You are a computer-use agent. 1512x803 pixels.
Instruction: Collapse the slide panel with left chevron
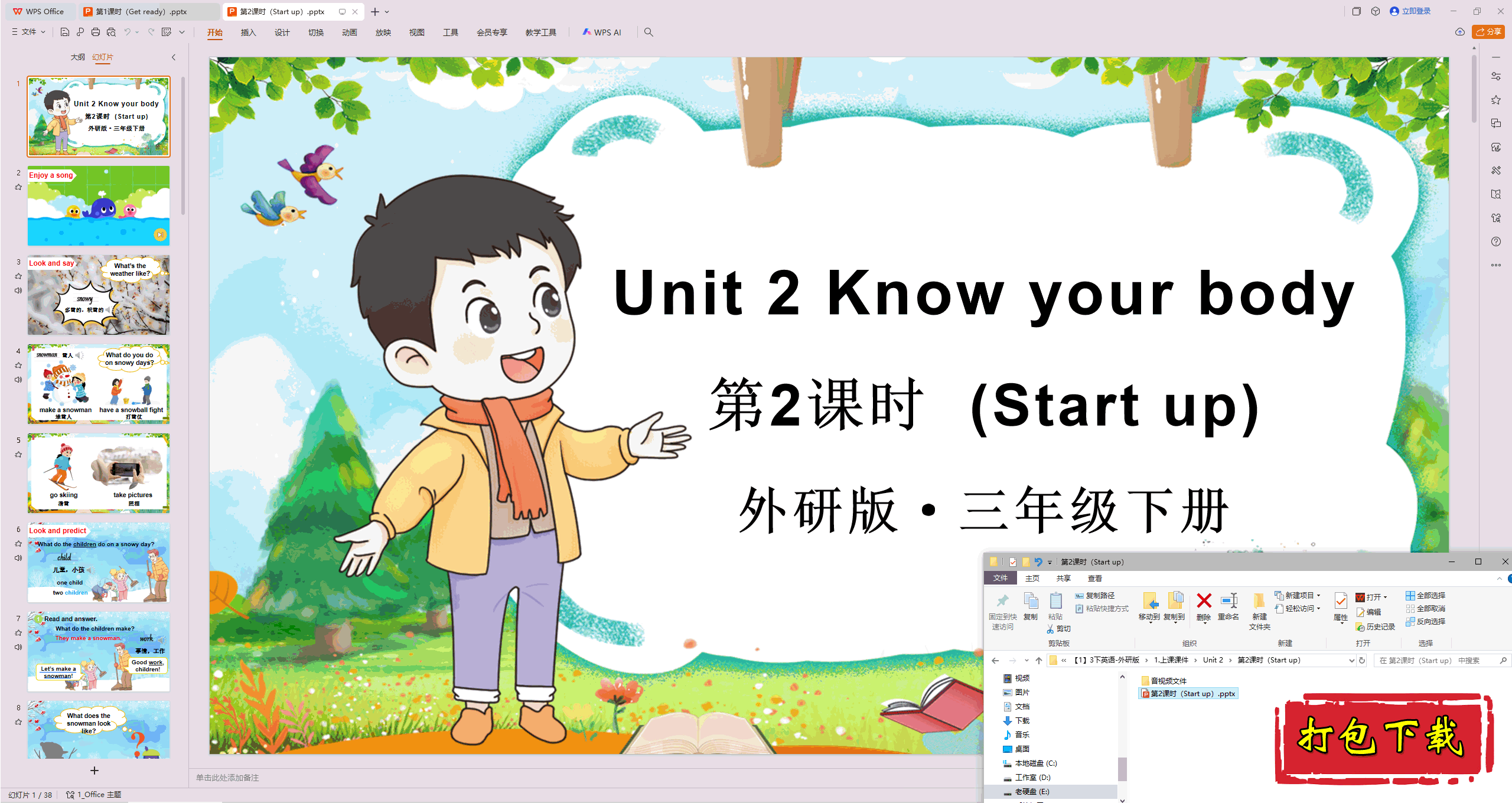point(174,57)
